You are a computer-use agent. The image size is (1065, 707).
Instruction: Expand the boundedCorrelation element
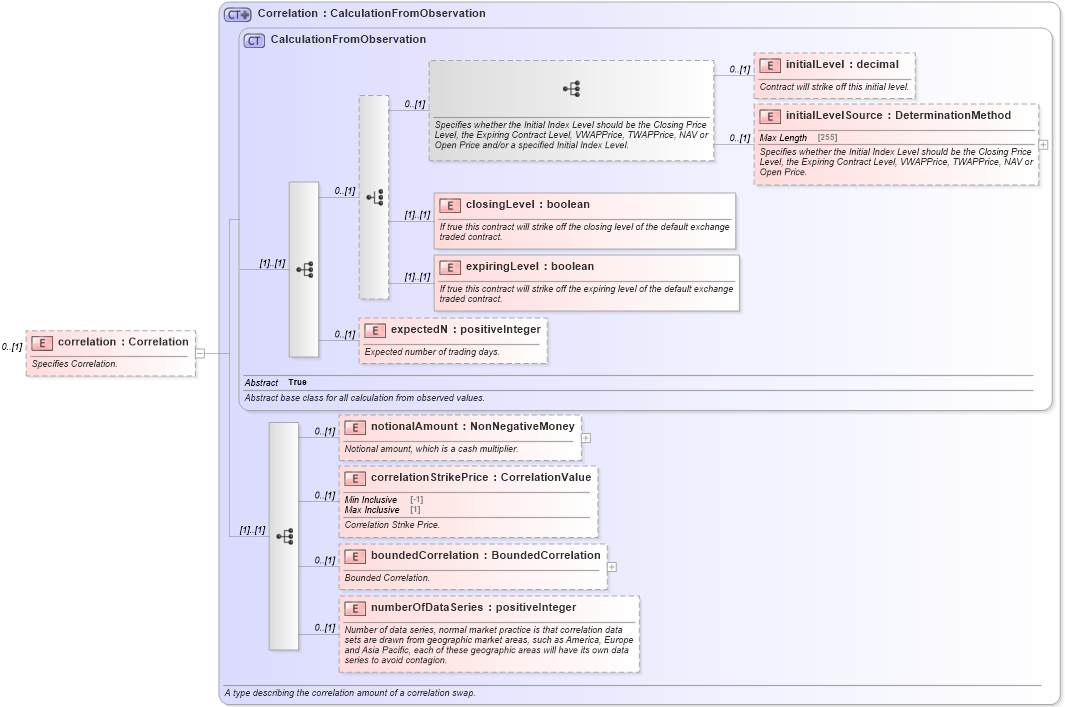point(612,566)
